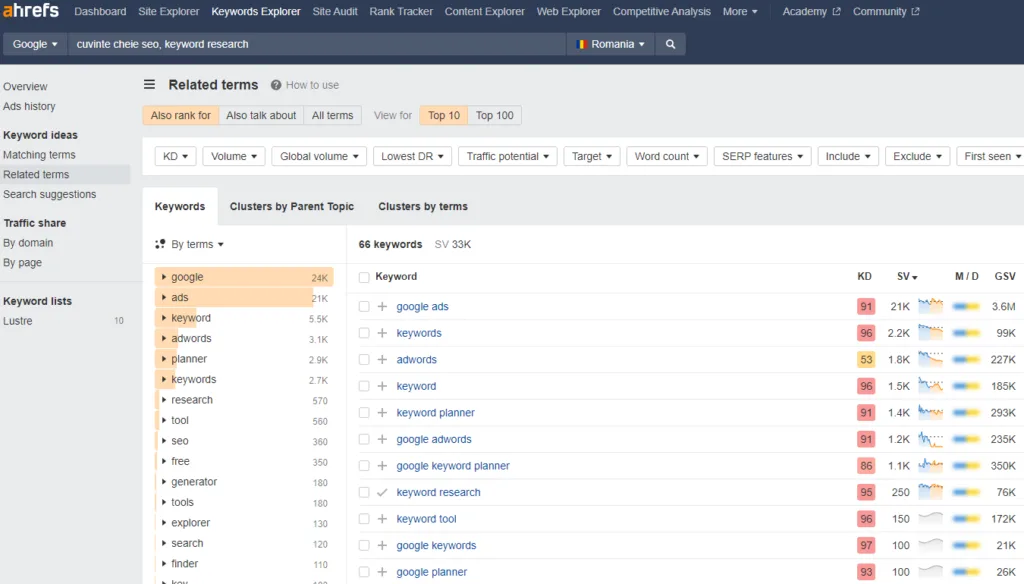
Task: Click the M/D bar for keyword tool
Action: [x=967, y=519]
